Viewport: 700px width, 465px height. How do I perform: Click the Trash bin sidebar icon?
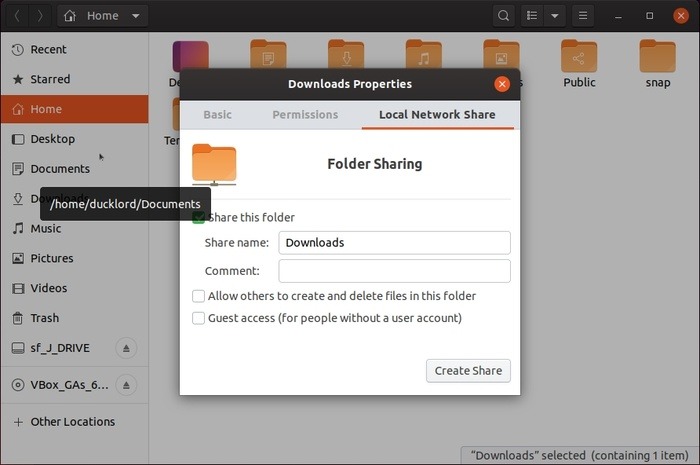[x=18, y=318]
